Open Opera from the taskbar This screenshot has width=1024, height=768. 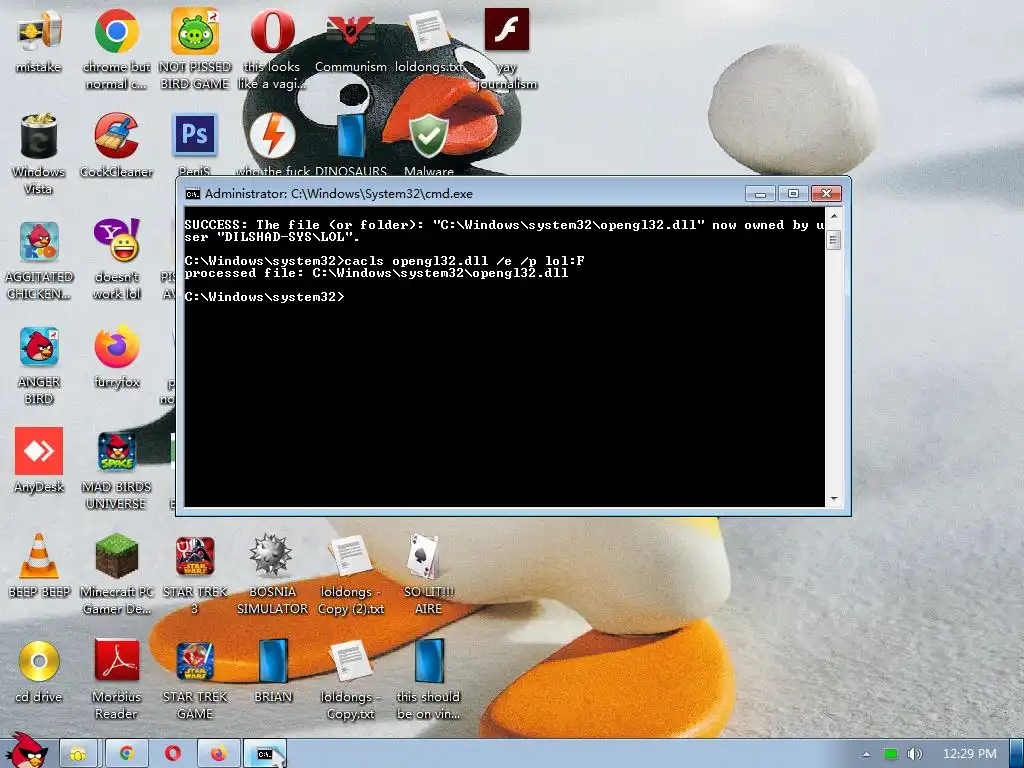pyautogui.click(x=172, y=754)
